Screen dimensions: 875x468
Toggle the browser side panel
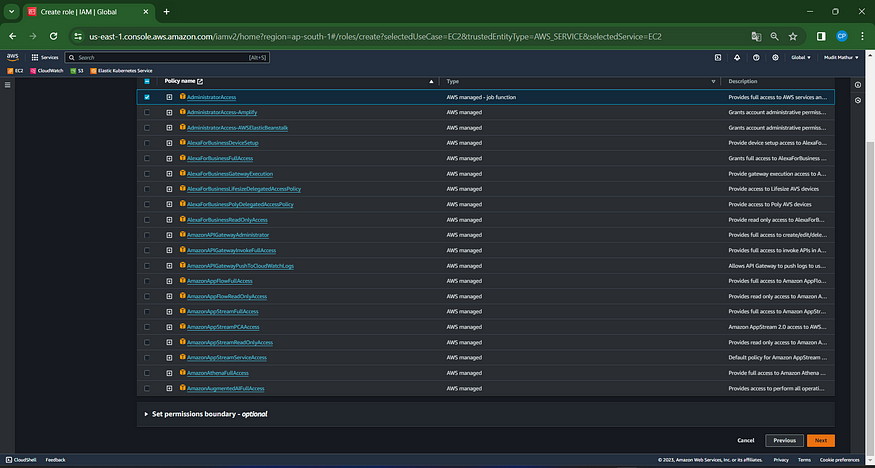point(821,36)
